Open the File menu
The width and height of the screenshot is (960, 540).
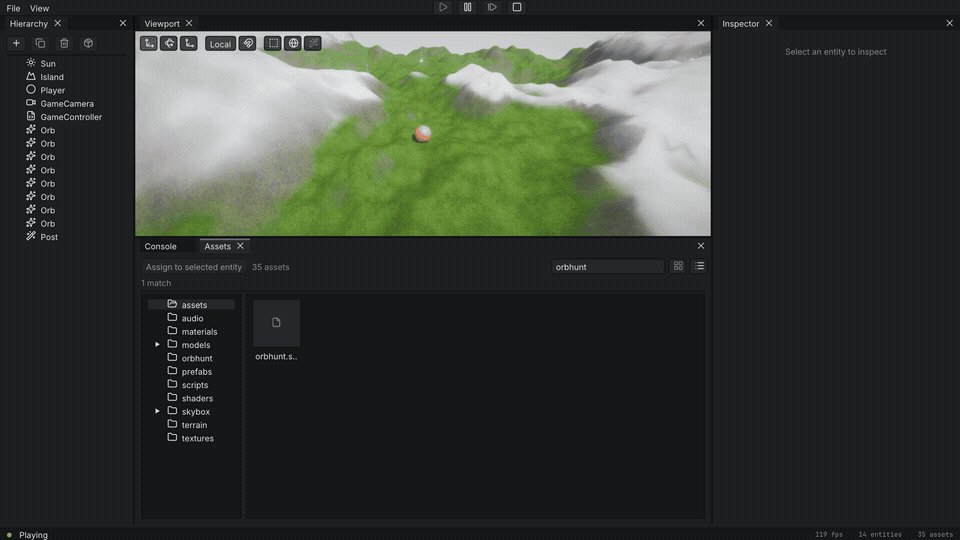point(13,8)
